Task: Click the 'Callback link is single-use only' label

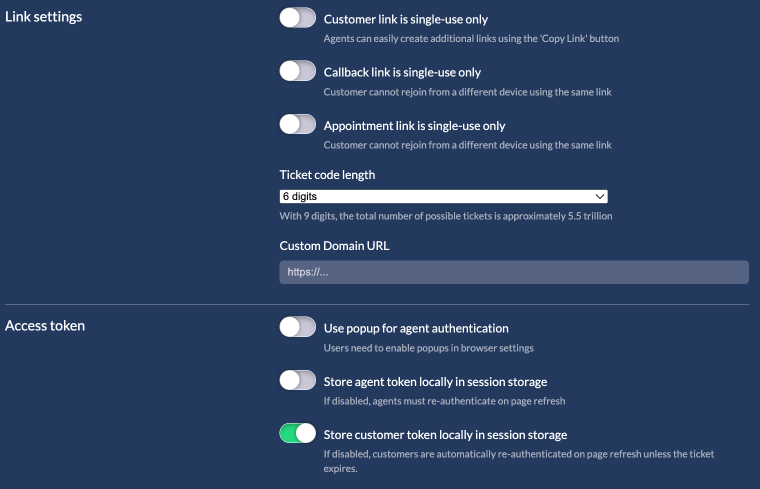Action: 402,72
